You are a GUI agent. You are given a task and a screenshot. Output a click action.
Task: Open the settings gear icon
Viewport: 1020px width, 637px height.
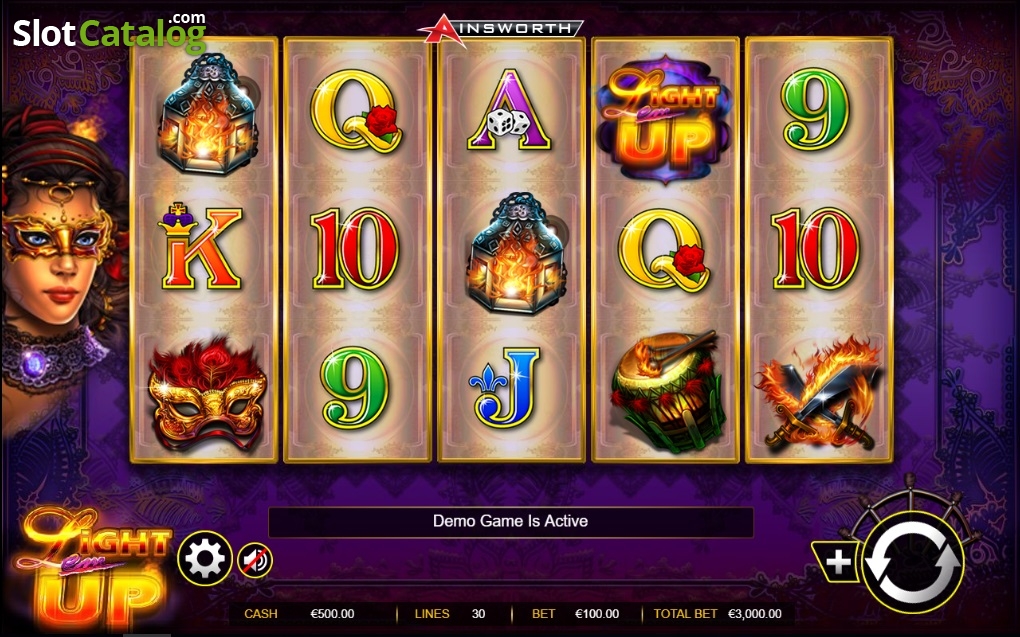[205, 558]
